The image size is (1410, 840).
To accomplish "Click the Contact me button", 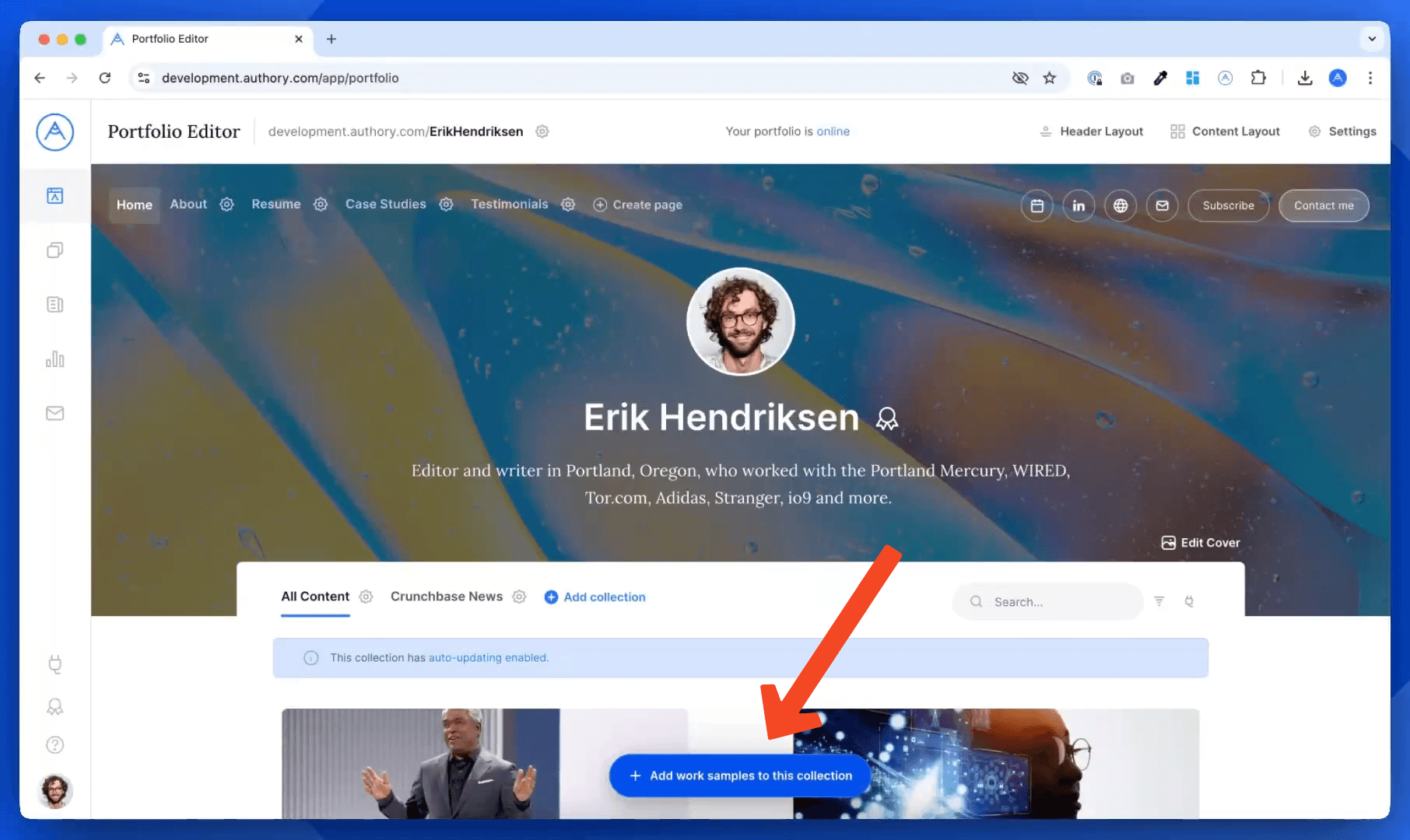I will 1324,205.
